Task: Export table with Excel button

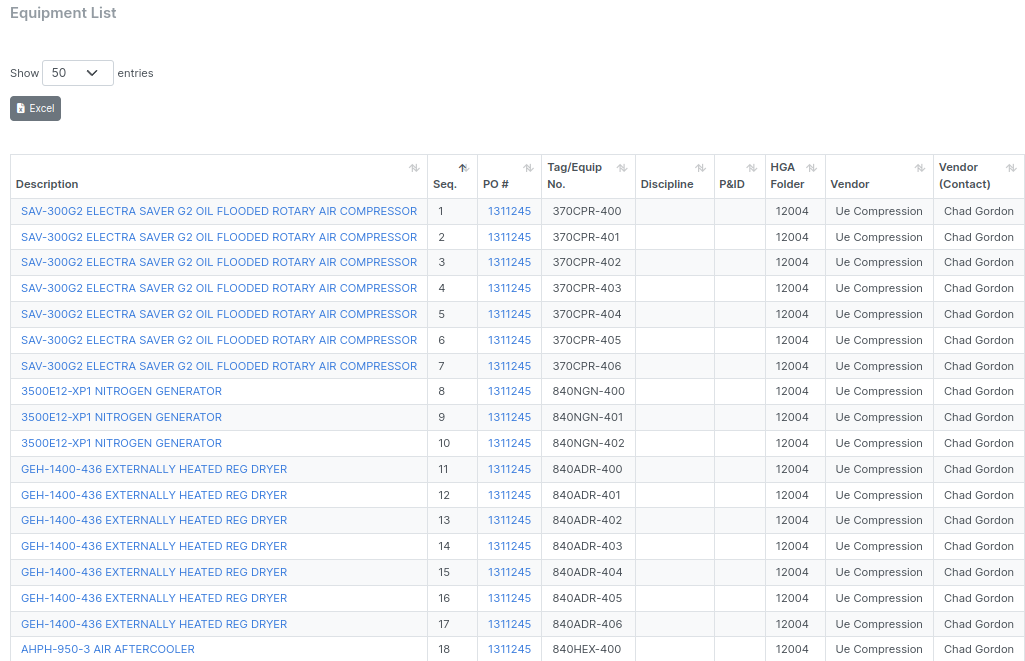Action: coord(35,109)
